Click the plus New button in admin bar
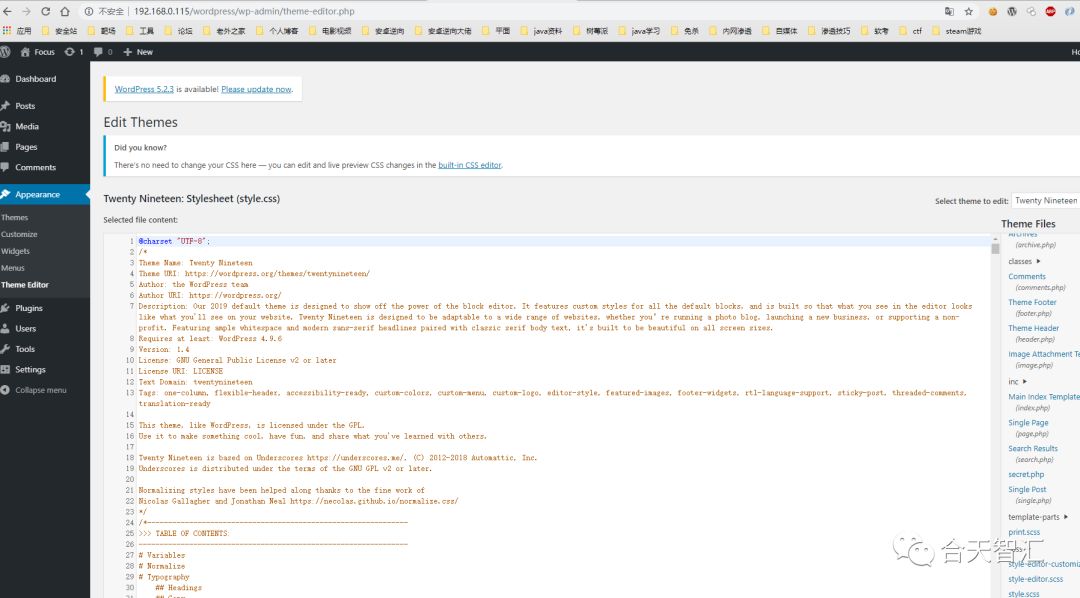The width and height of the screenshot is (1080, 598). click(x=138, y=52)
